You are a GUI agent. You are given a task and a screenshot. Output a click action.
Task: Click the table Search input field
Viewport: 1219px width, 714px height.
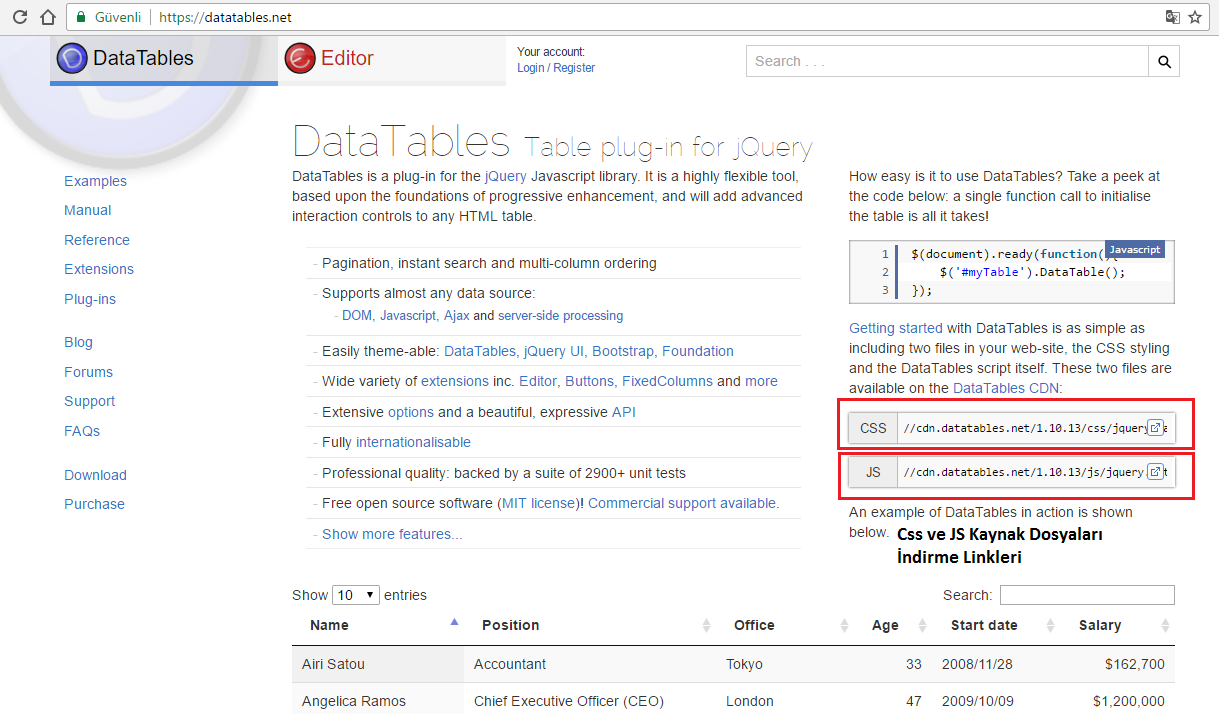coord(1086,594)
